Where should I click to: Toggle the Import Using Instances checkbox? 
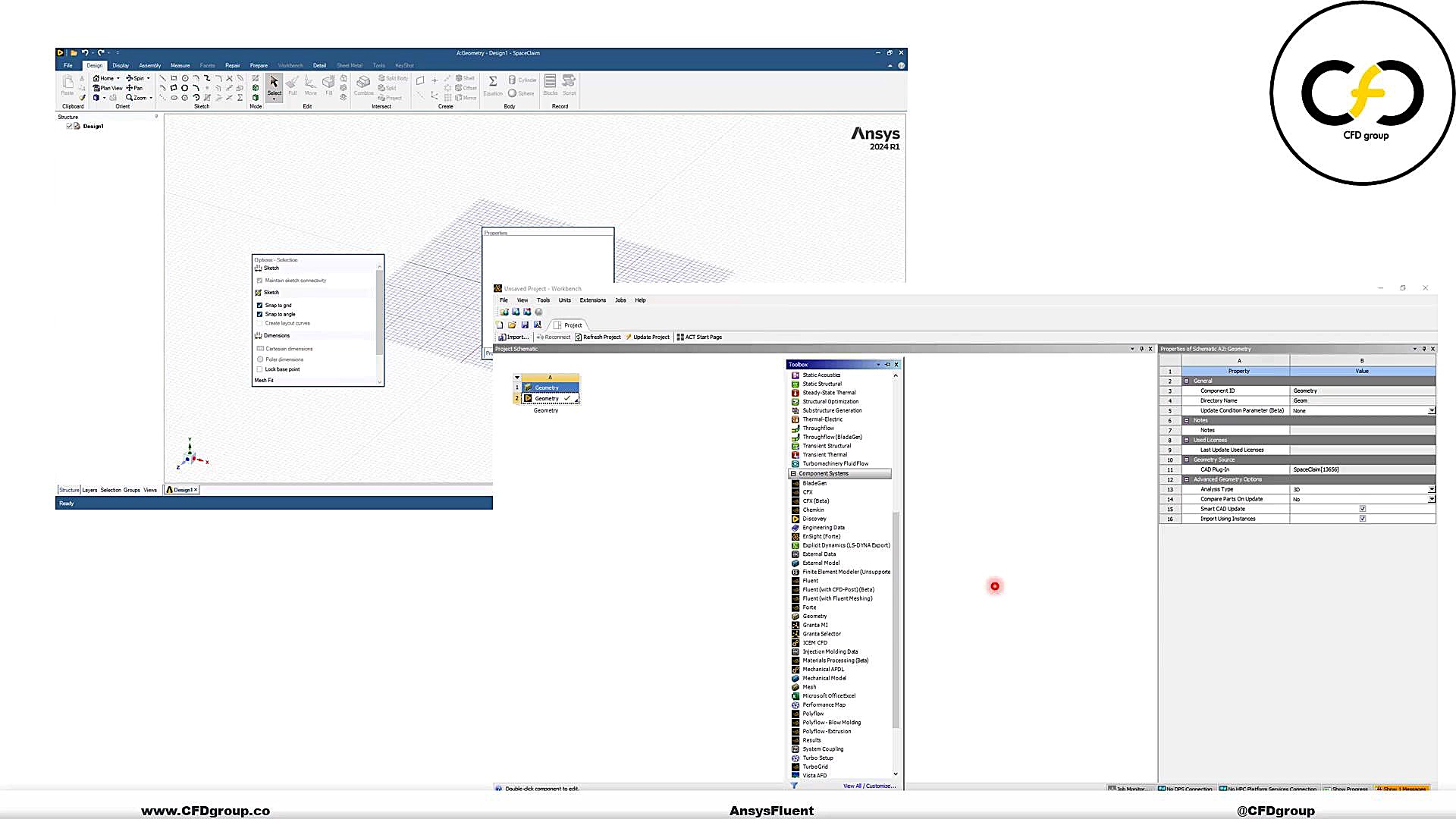coord(1363,519)
